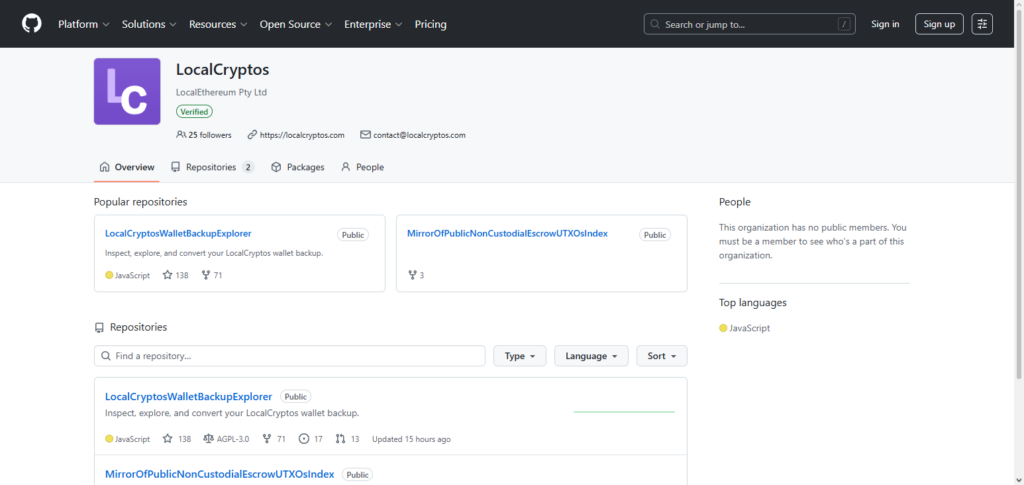1024x485 pixels.
Task: Open fork count on MirrorOfPublicNonCustodialEscrowUTXOsIndex card
Action: [x=416, y=275]
